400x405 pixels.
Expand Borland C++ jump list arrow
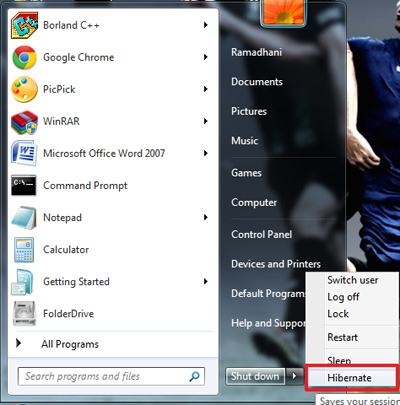pos(206,25)
